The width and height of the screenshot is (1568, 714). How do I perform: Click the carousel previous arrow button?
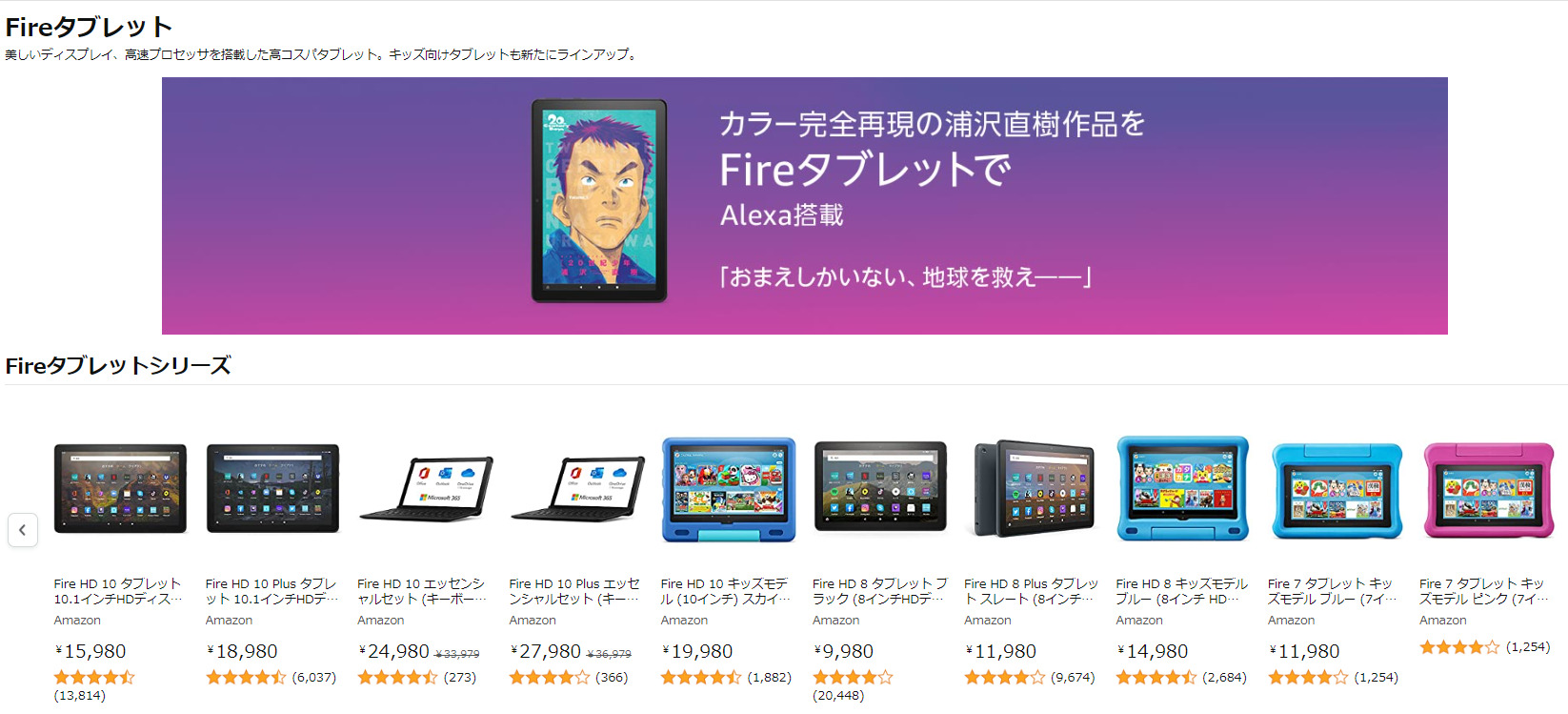coord(23,530)
